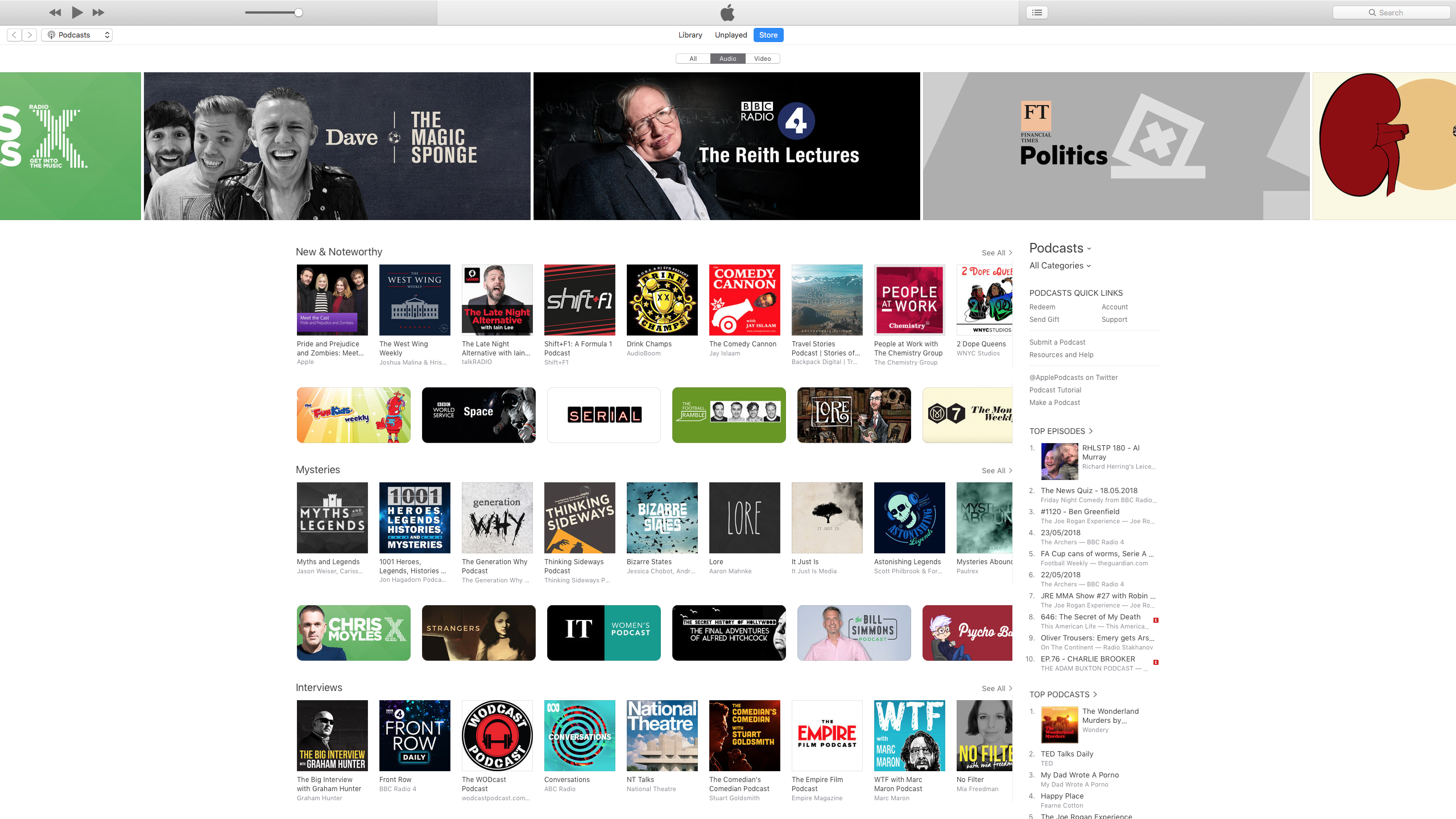This screenshot has width=1456, height=819.
Task: Open the Up Next list icon
Action: click(1037, 13)
